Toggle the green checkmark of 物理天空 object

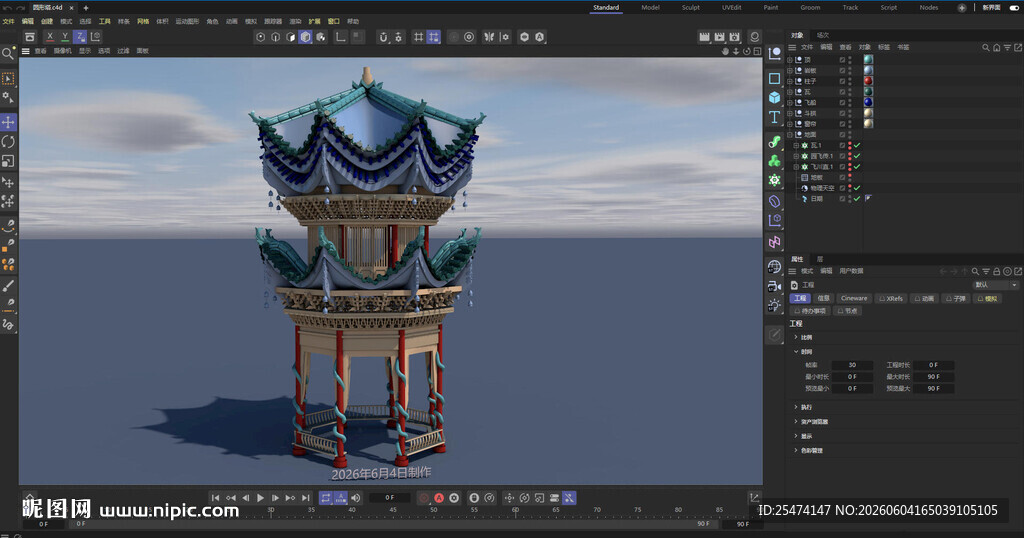click(x=857, y=188)
